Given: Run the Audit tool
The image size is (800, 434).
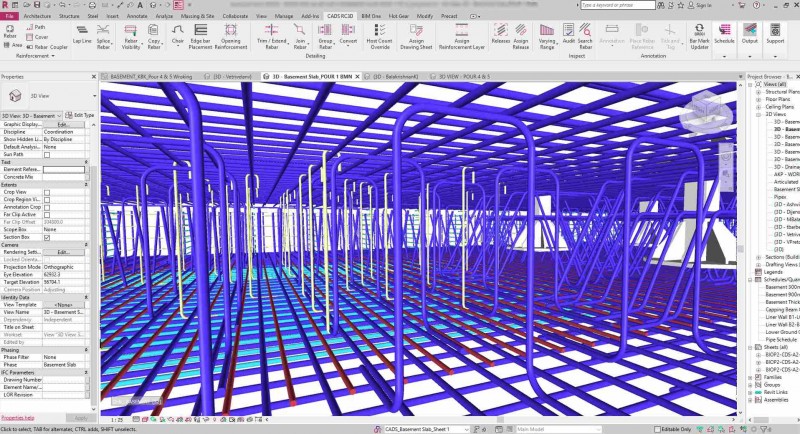Looking at the screenshot, I should (x=568, y=34).
